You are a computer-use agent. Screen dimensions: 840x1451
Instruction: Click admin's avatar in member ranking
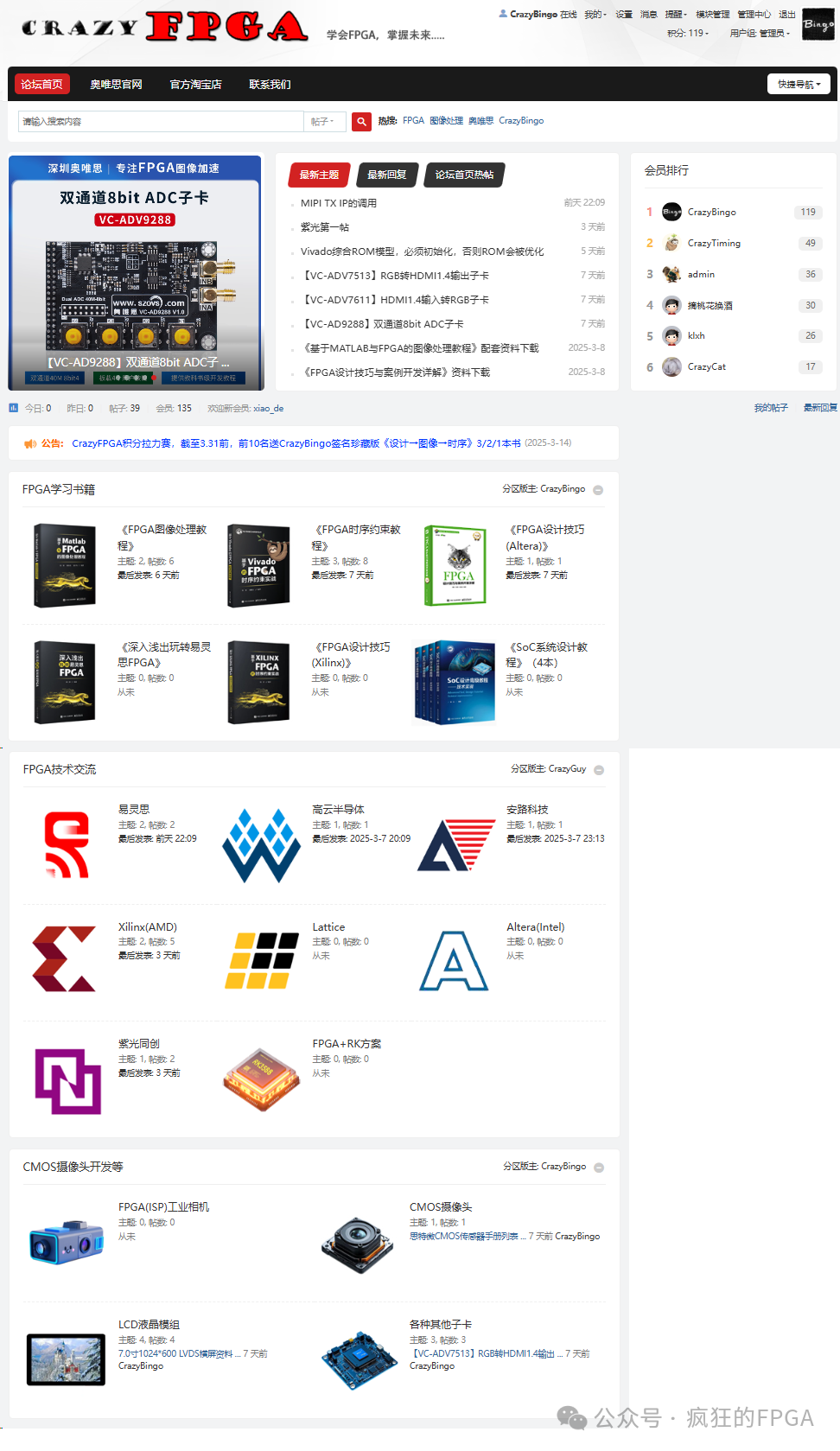[671, 275]
